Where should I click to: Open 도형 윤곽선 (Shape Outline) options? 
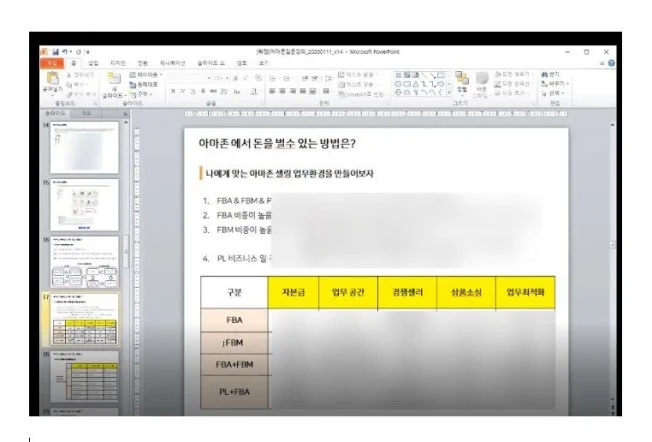point(513,84)
